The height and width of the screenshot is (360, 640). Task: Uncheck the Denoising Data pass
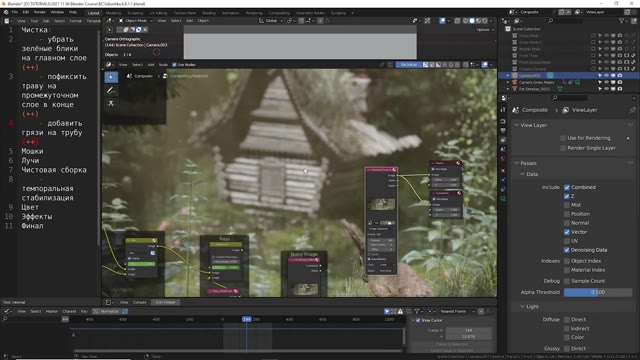pos(567,250)
